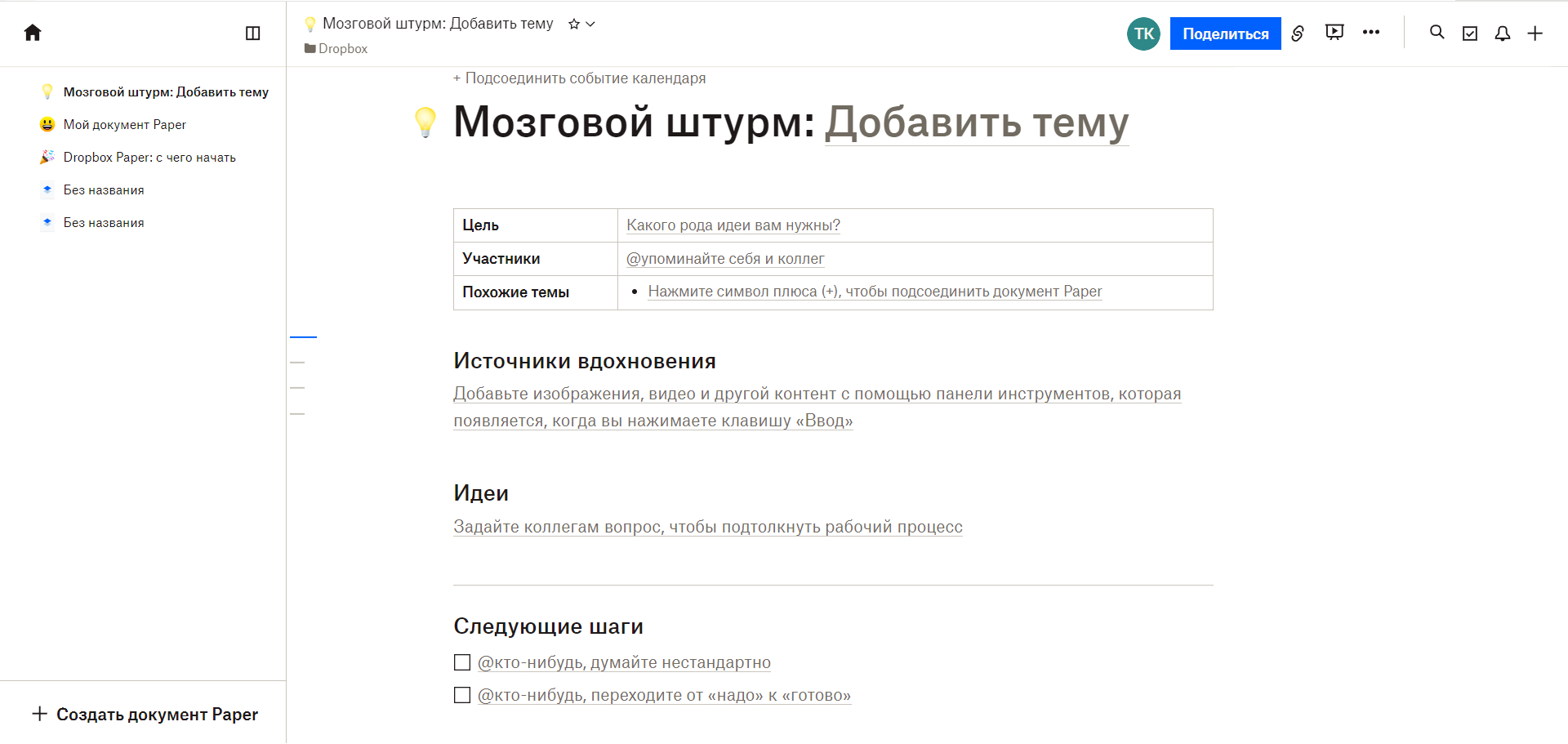Click Подсоединить событие календаря link
1568x744 pixels.
[x=579, y=78]
